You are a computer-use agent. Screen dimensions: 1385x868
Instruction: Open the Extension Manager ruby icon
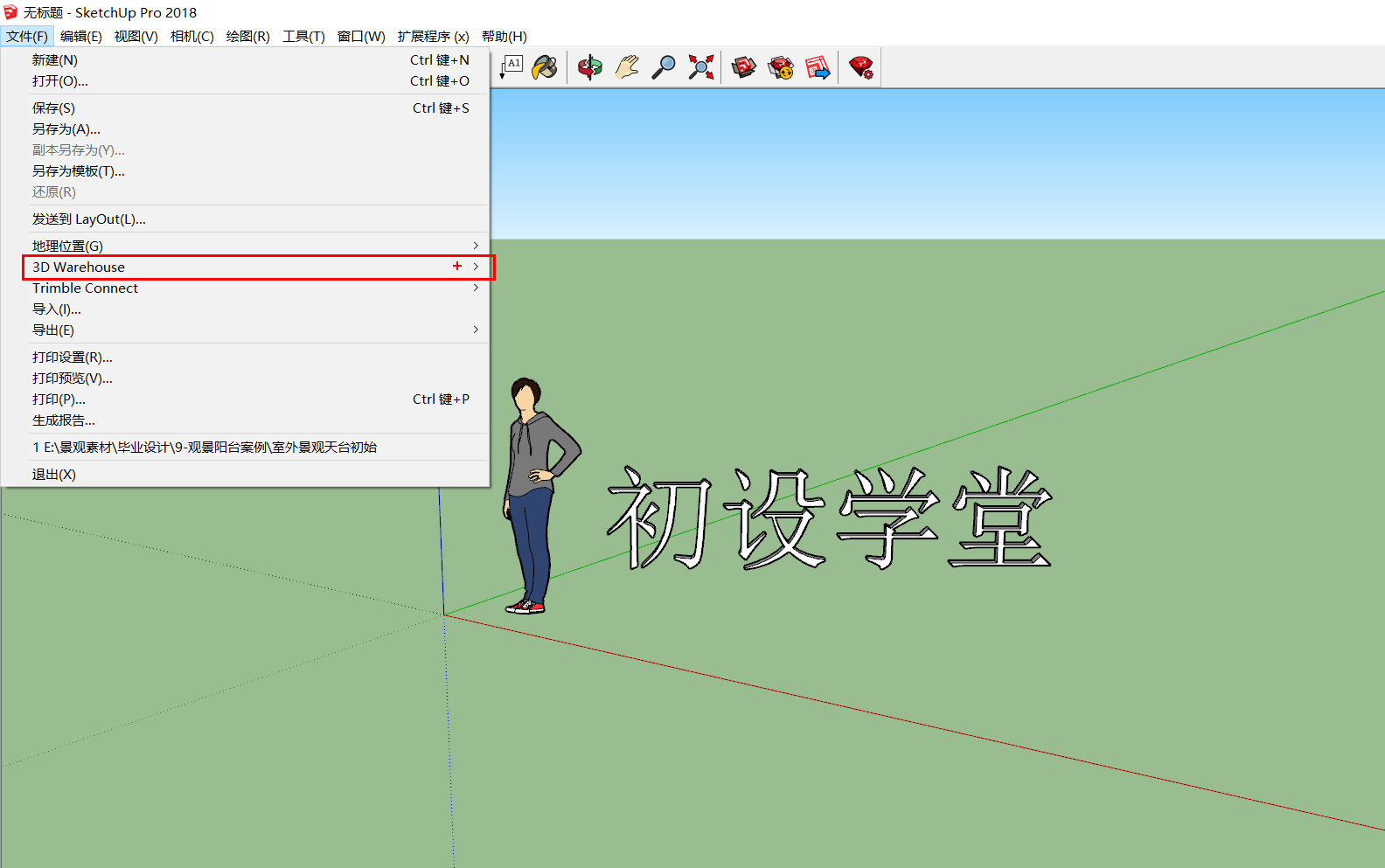pyautogui.click(x=861, y=67)
